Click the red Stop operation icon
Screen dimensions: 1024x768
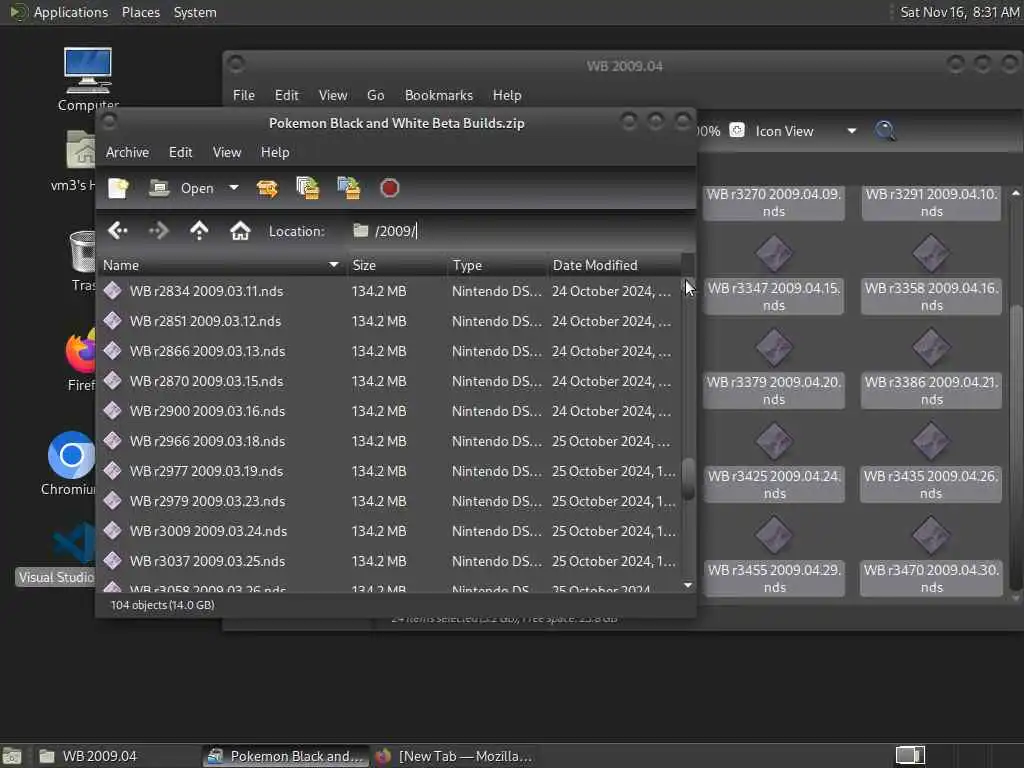click(389, 188)
